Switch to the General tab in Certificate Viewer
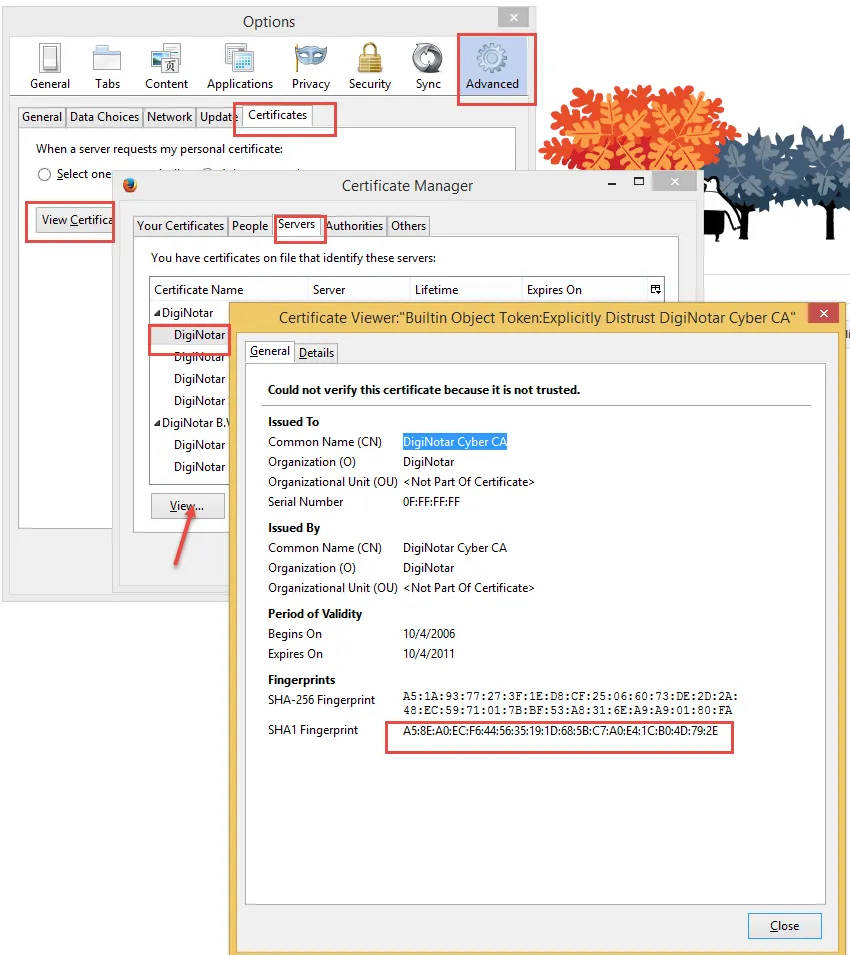Image resolution: width=850 pixels, height=955 pixels. (270, 351)
